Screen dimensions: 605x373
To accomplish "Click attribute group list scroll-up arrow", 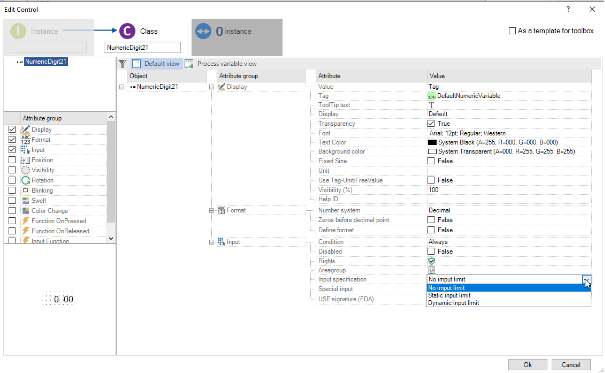I will tap(111, 117).
